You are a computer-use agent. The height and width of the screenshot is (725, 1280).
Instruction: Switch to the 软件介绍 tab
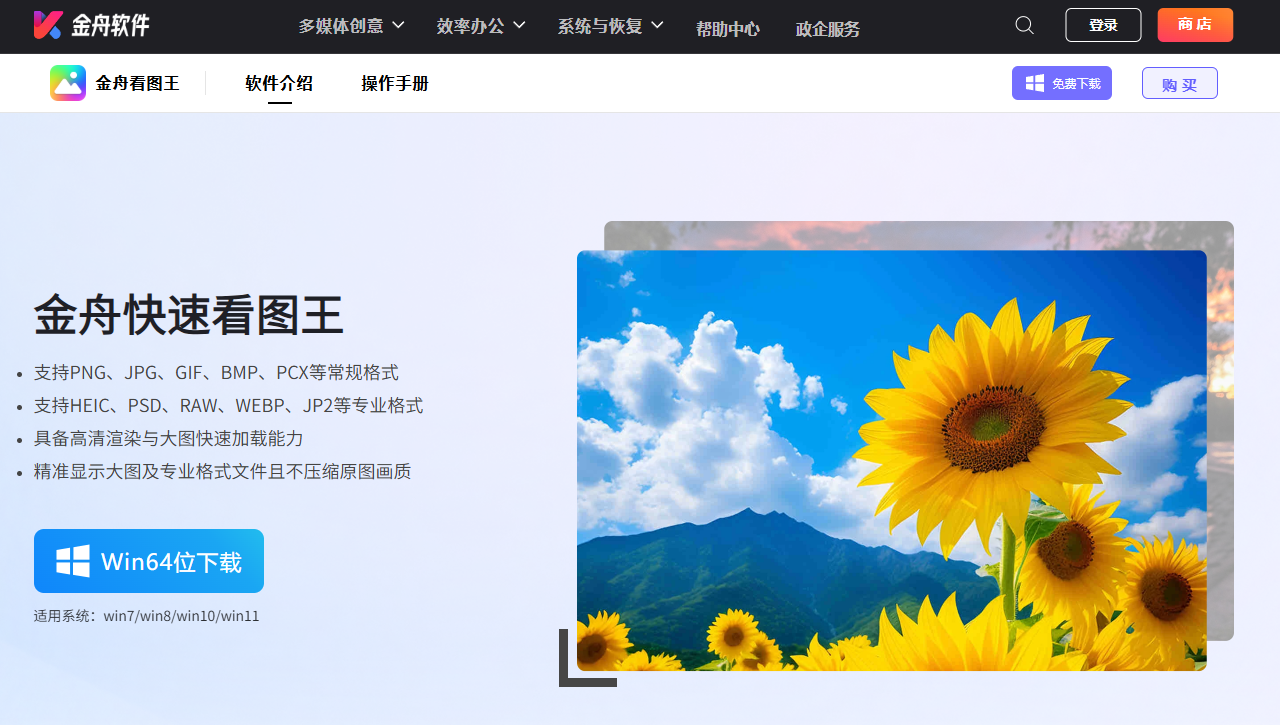click(x=279, y=84)
